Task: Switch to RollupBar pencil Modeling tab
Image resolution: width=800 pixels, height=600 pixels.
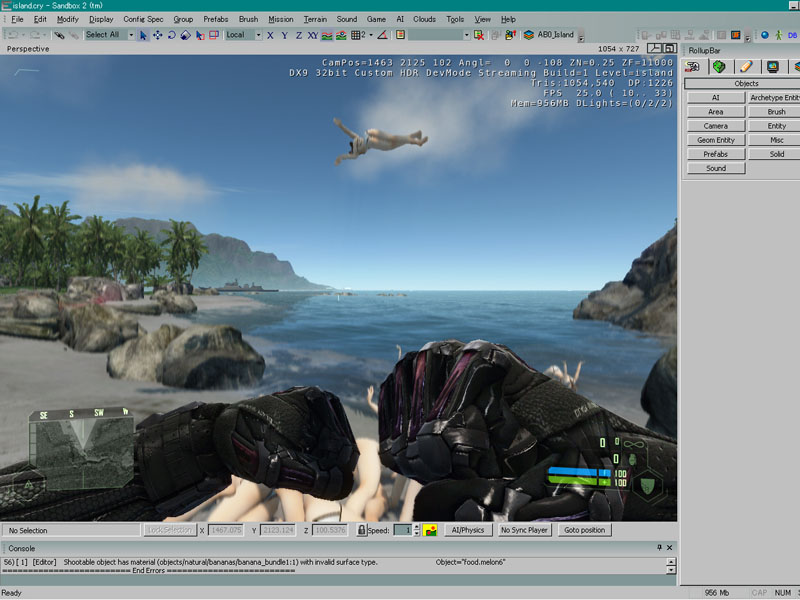Action: pos(746,67)
